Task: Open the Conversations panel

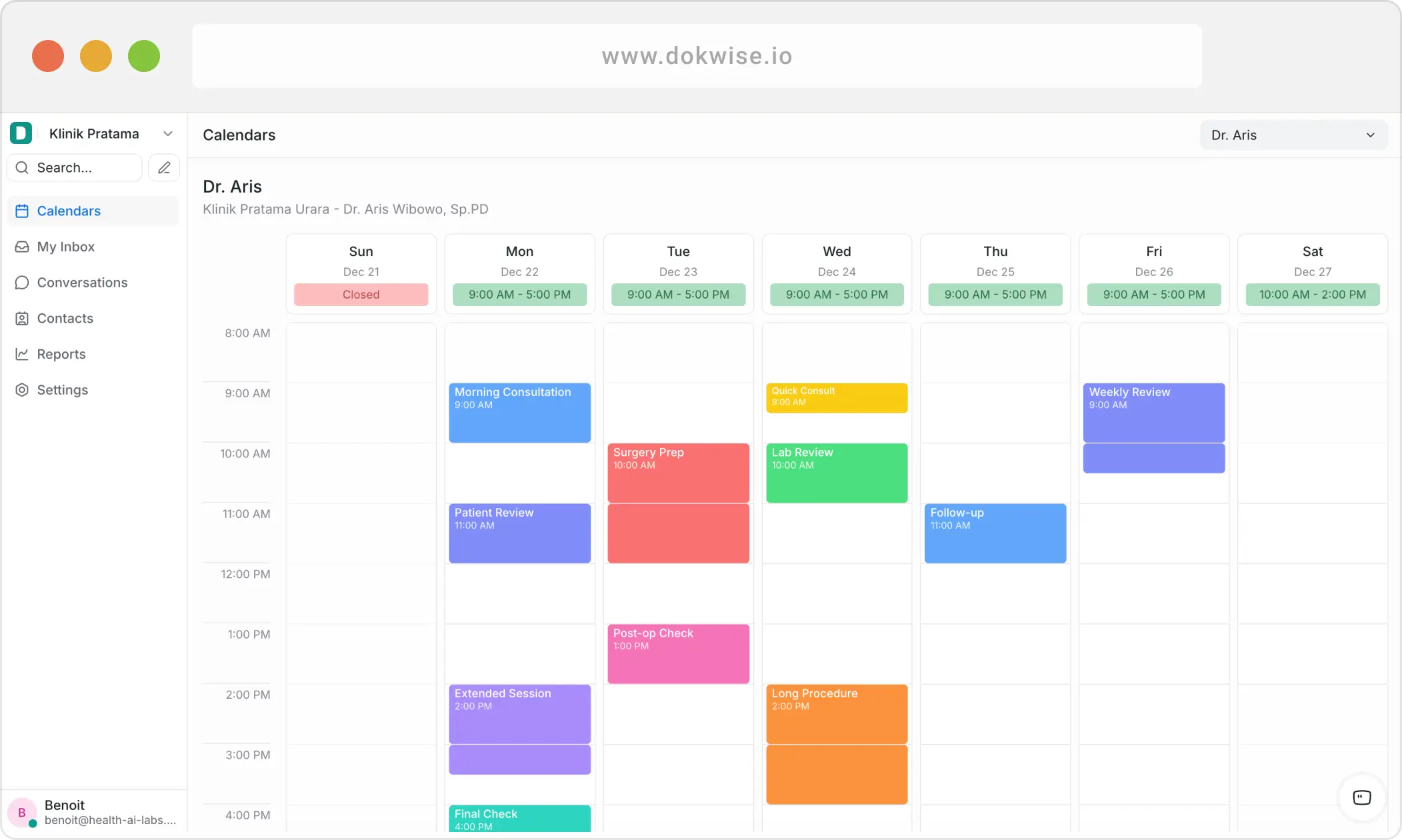Action: coord(82,283)
